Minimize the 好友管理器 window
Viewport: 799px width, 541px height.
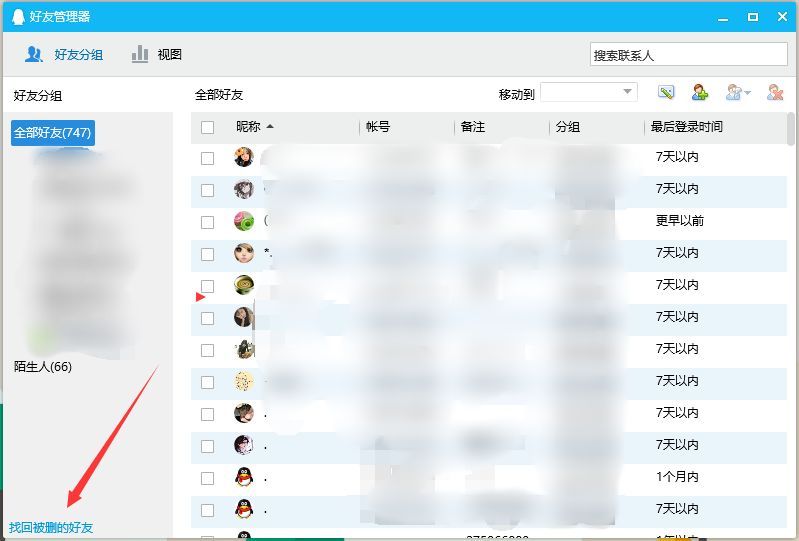click(723, 17)
